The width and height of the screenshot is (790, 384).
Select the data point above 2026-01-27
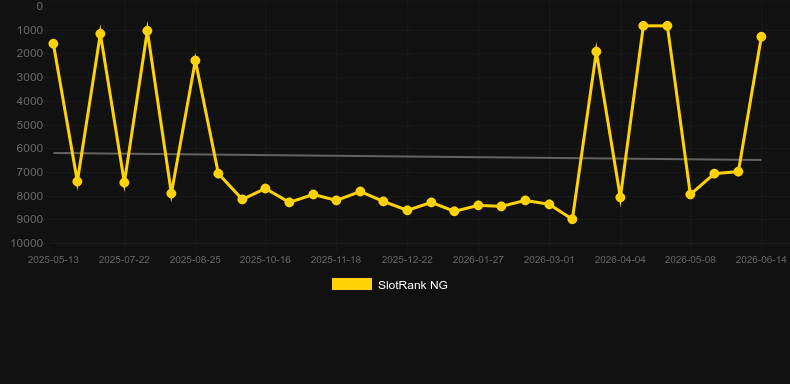(x=478, y=205)
